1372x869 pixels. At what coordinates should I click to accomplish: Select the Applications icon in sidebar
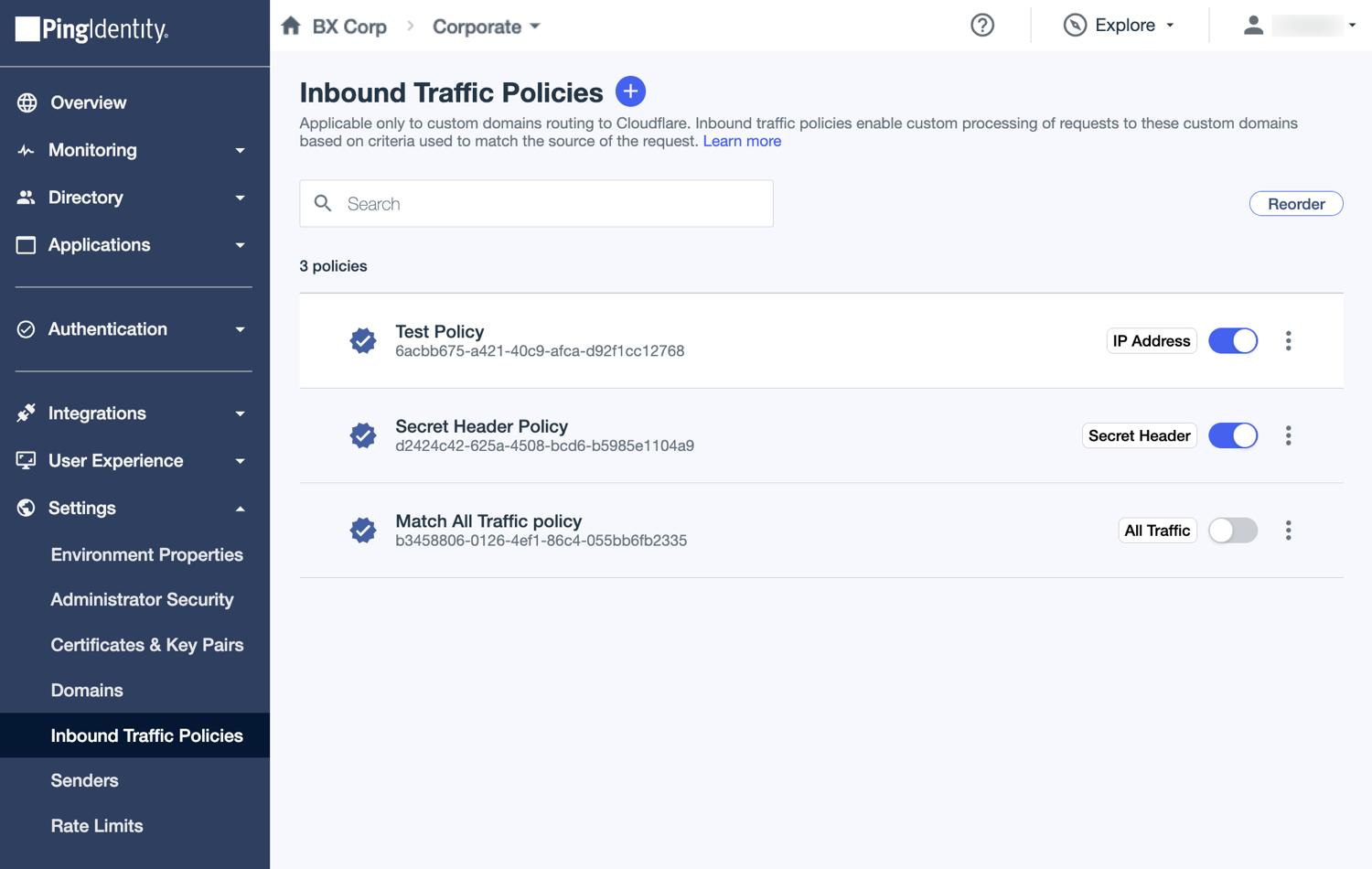(x=26, y=245)
